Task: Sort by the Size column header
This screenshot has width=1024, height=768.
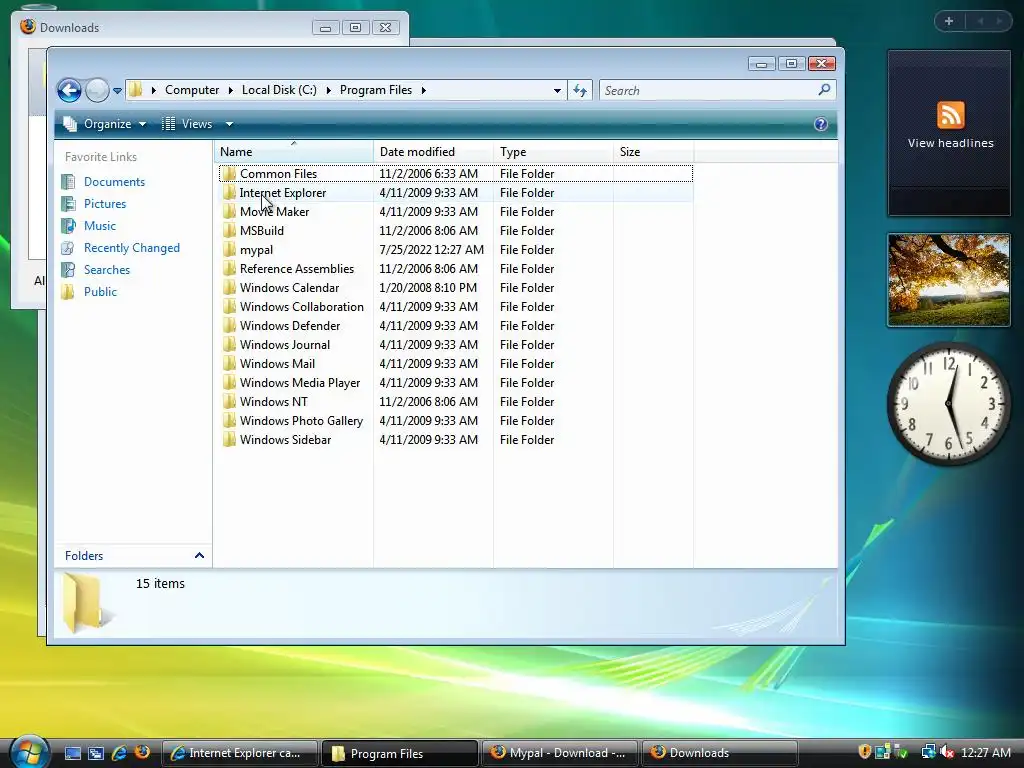Action: click(x=653, y=152)
